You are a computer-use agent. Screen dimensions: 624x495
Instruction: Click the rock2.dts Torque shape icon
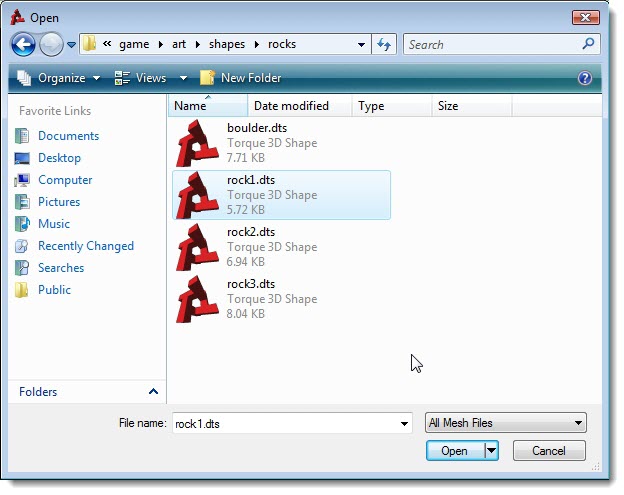click(x=197, y=248)
